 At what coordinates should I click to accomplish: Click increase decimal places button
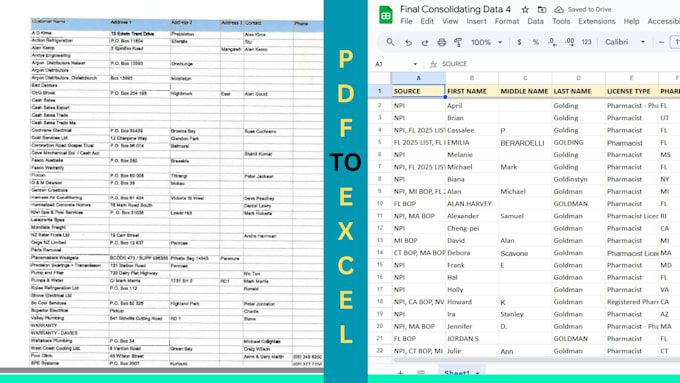click(569, 42)
